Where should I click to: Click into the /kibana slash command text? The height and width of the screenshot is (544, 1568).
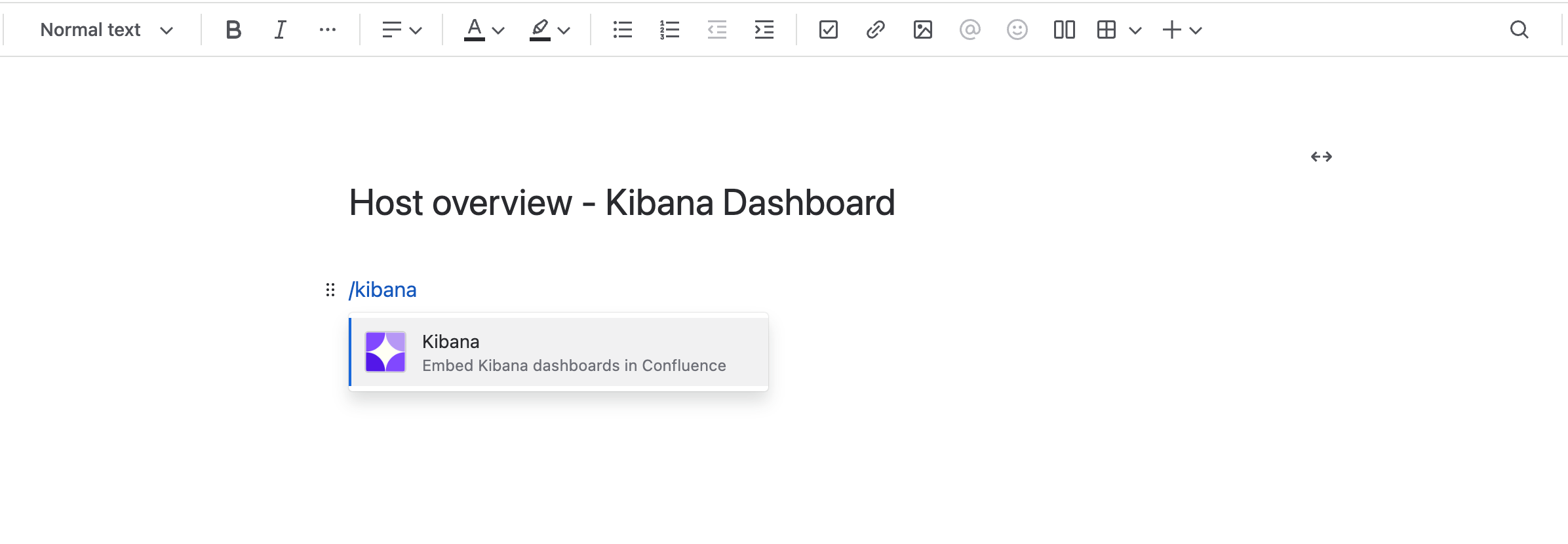coord(383,290)
